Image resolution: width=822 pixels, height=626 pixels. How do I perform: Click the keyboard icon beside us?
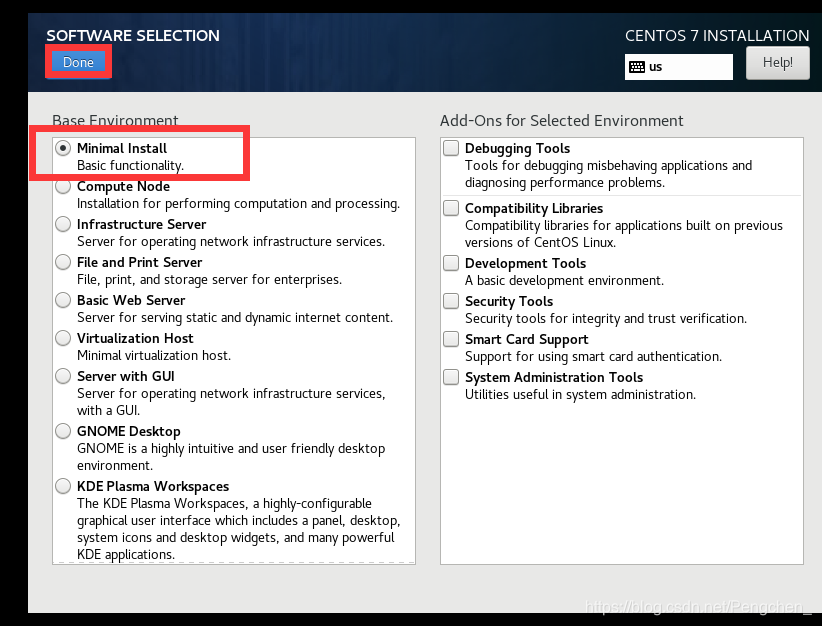tap(636, 67)
